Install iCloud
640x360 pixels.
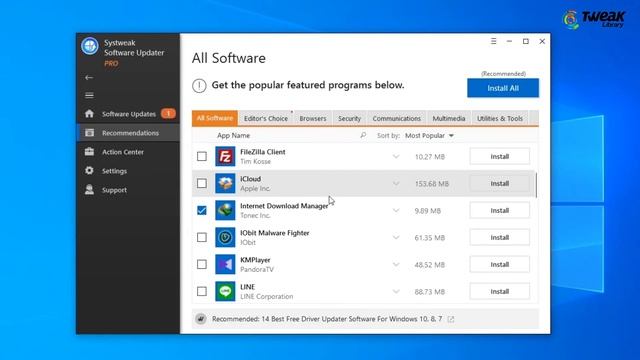(500, 183)
